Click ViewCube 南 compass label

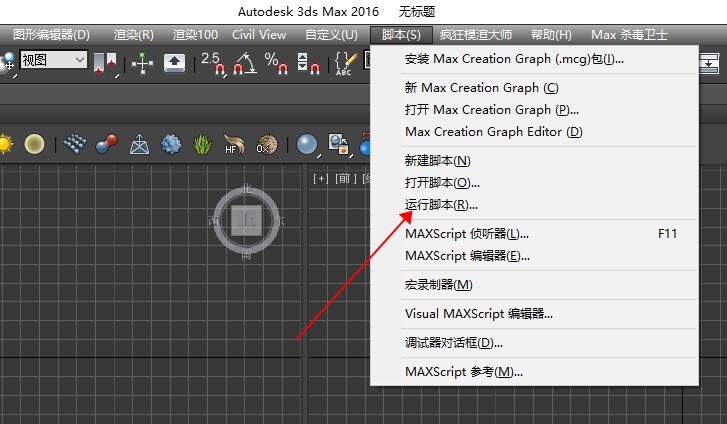click(246, 254)
